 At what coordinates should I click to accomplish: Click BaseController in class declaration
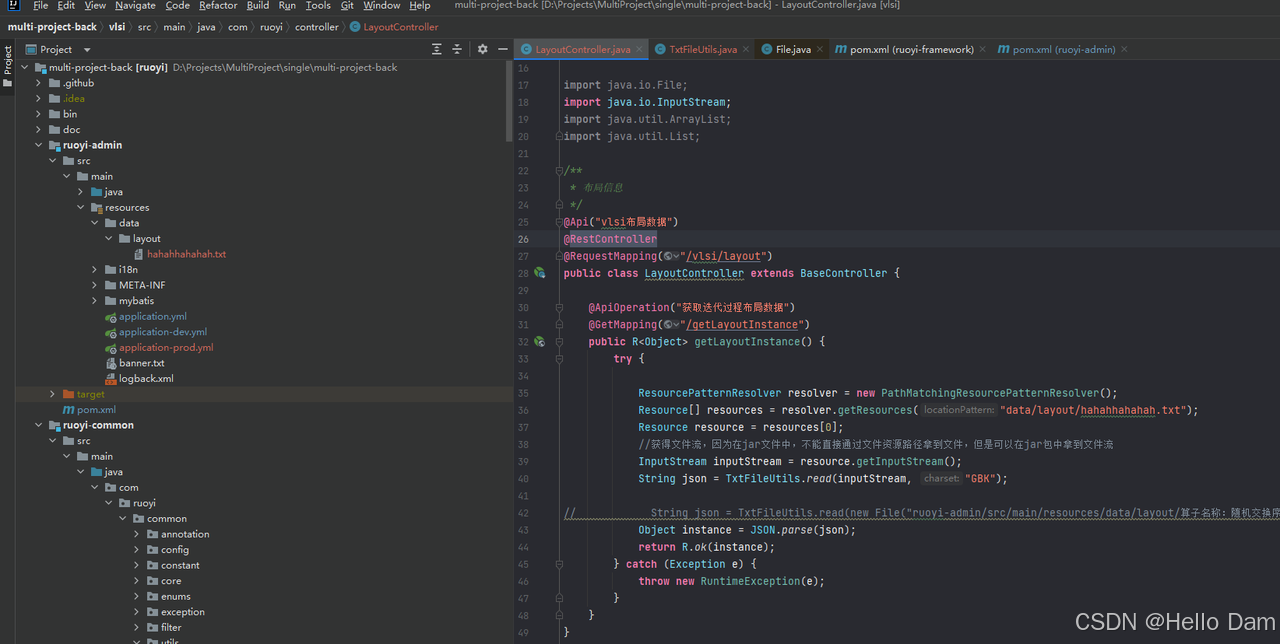[x=843, y=273]
